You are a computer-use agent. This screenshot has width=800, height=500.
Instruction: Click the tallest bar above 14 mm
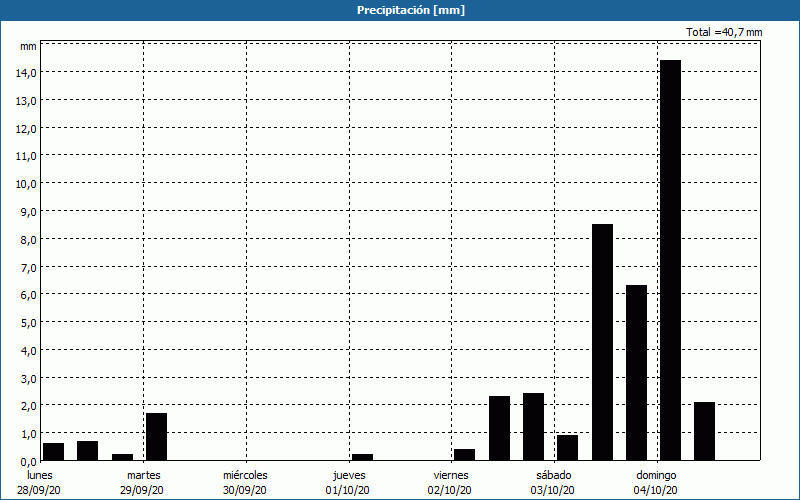point(670,260)
